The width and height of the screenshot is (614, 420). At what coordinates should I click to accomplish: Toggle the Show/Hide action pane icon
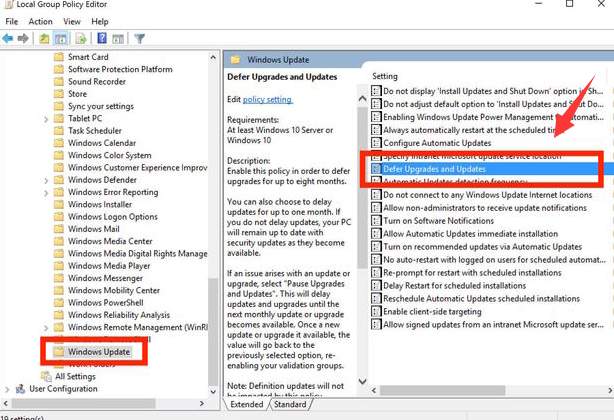coord(118,38)
